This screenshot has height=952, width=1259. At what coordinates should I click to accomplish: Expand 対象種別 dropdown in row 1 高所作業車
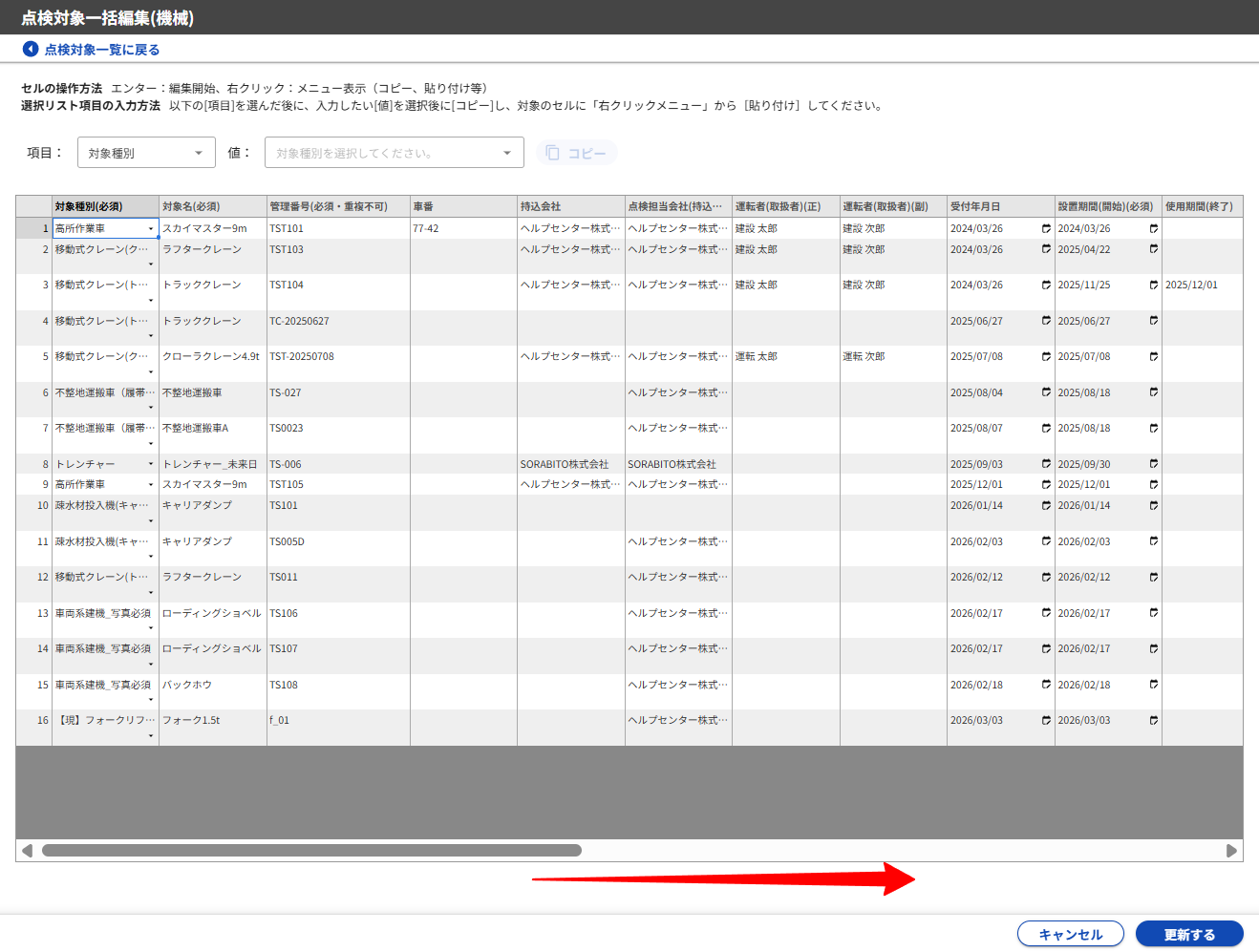click(x=151, y=229)
